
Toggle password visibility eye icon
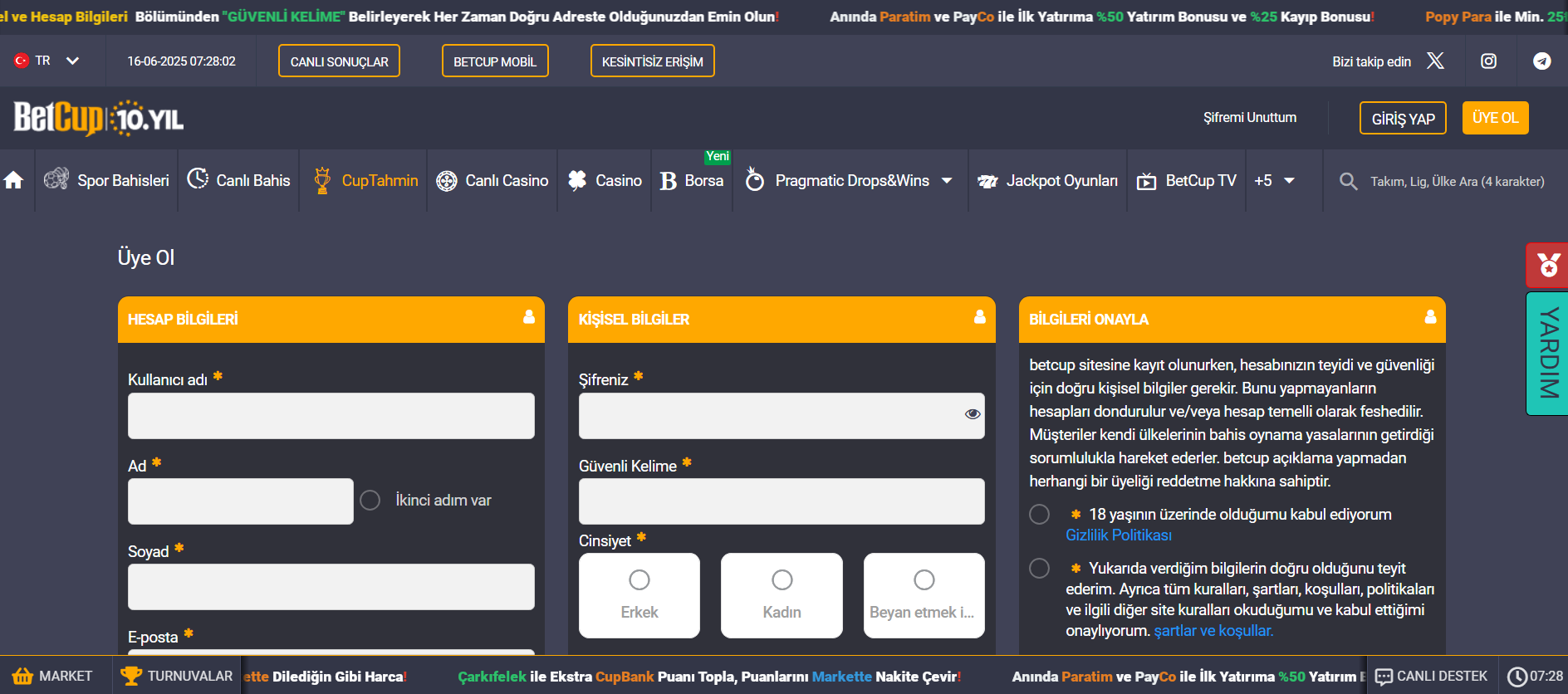click(973, 414)
